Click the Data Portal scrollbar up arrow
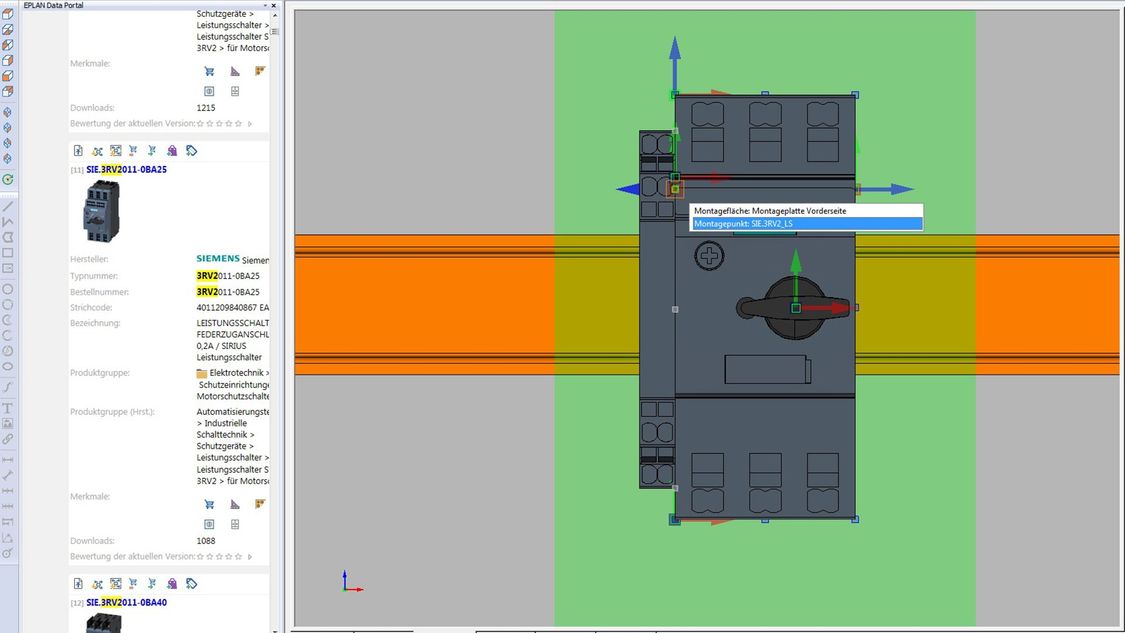The image size is (1125, 633). tap(275, 14)
